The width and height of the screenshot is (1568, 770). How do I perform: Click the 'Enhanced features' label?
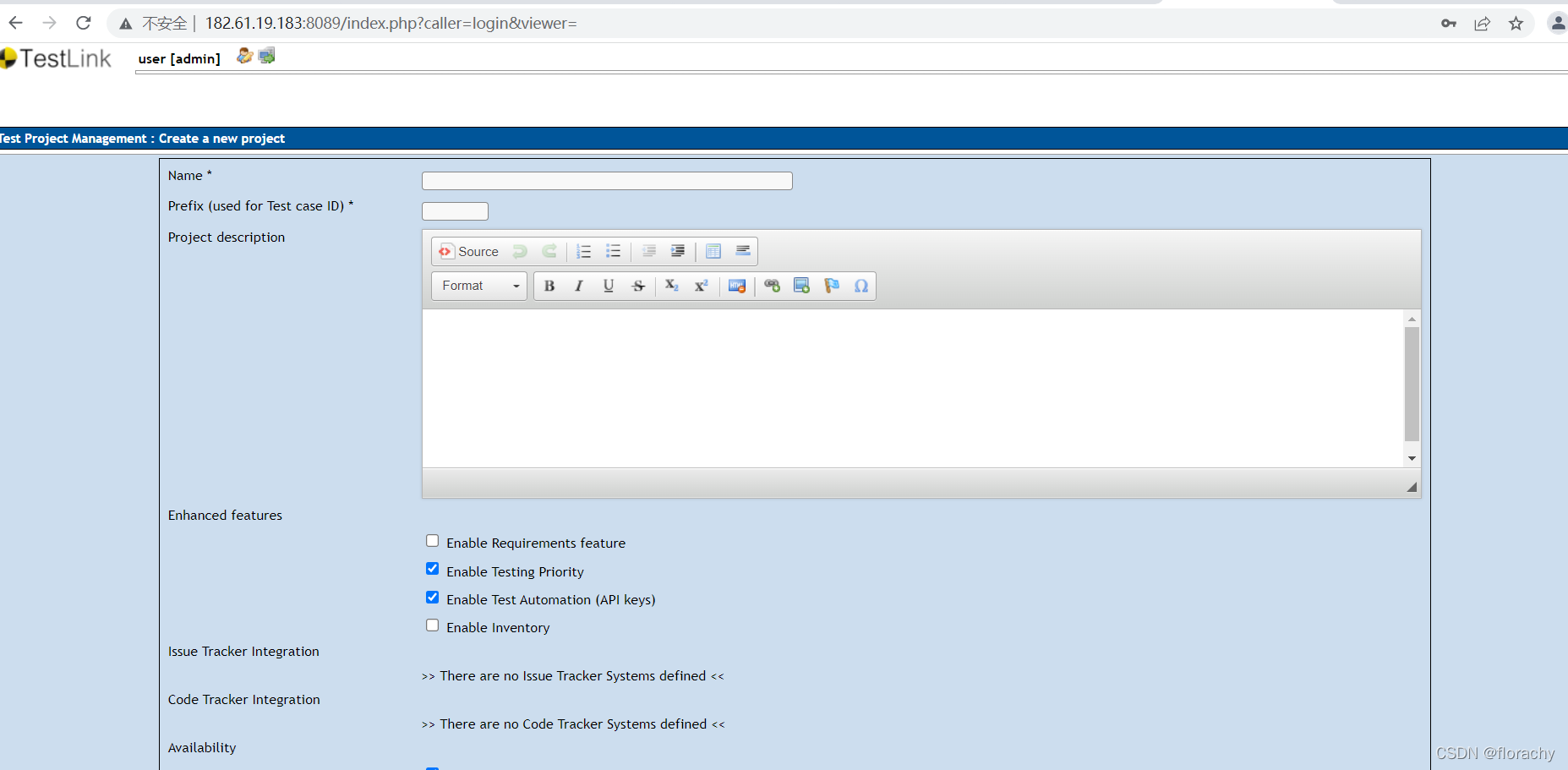click(225, 516)
